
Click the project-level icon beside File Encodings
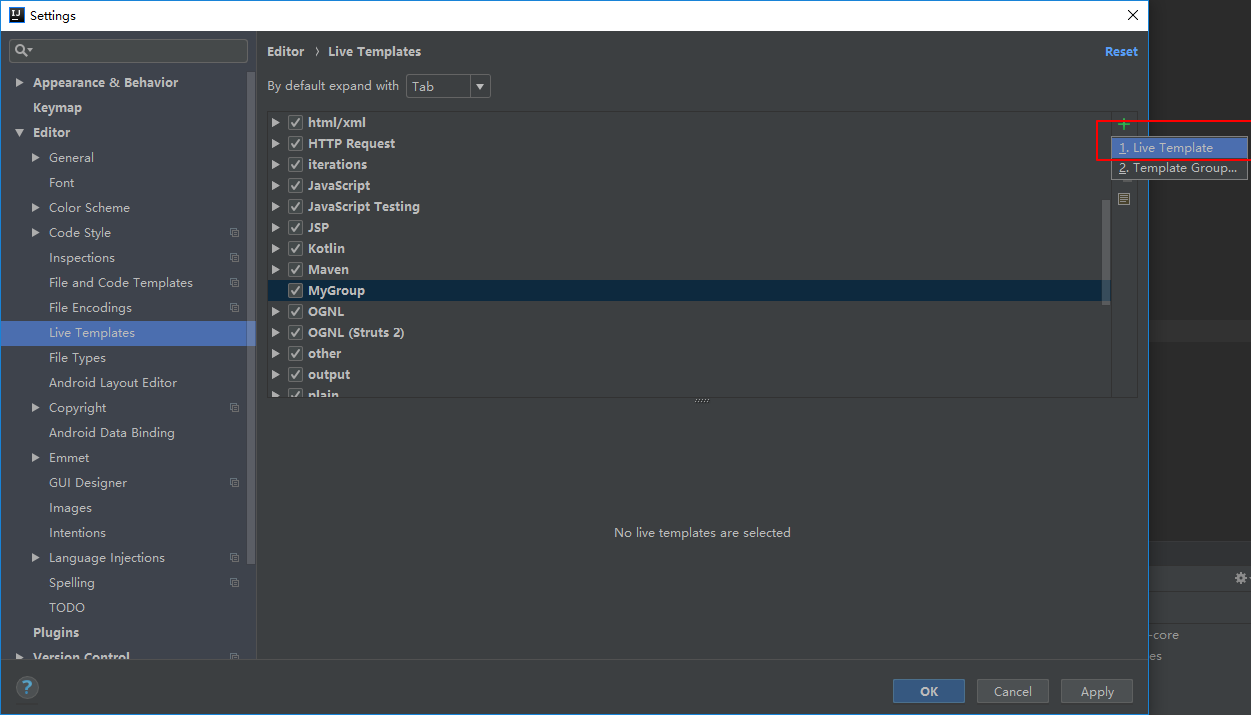[x=234, y=308]
